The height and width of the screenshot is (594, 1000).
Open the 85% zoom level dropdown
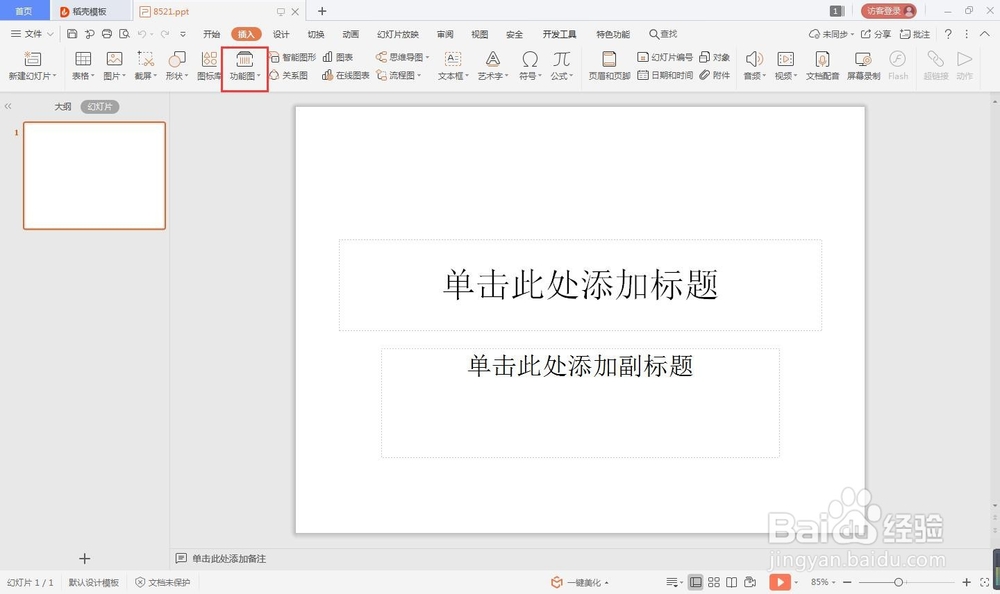[x=823, y=582]
